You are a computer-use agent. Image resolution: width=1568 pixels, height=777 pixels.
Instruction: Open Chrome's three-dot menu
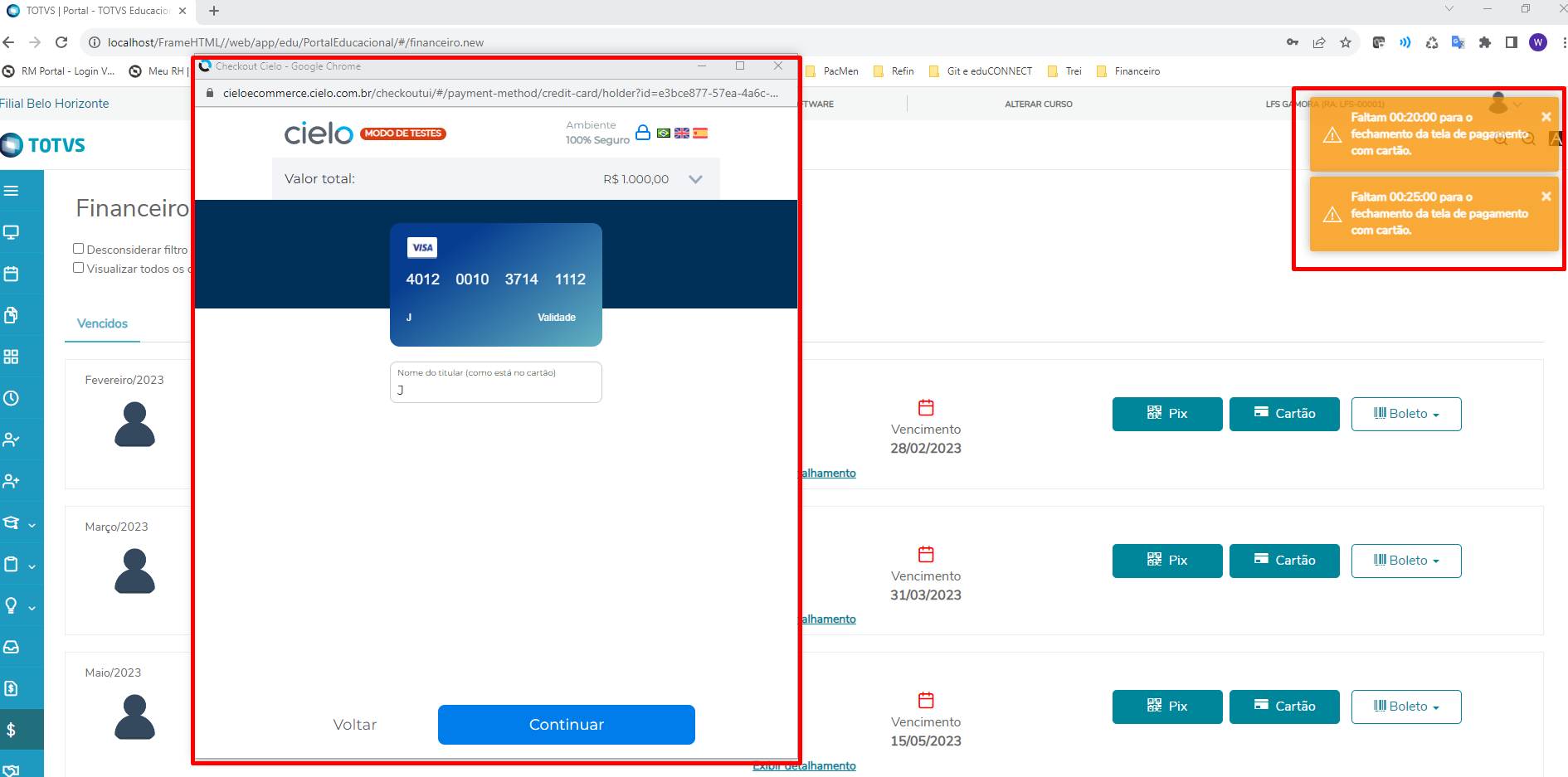1564,42
